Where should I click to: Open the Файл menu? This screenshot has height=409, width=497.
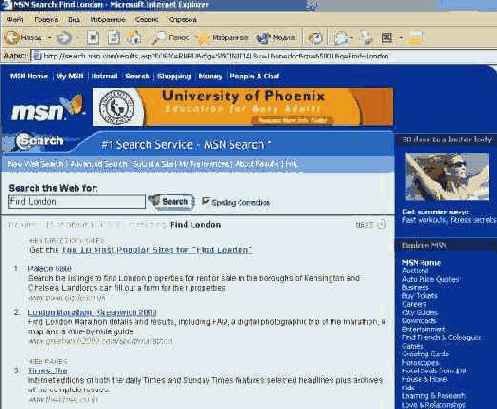tap(15, 20)
